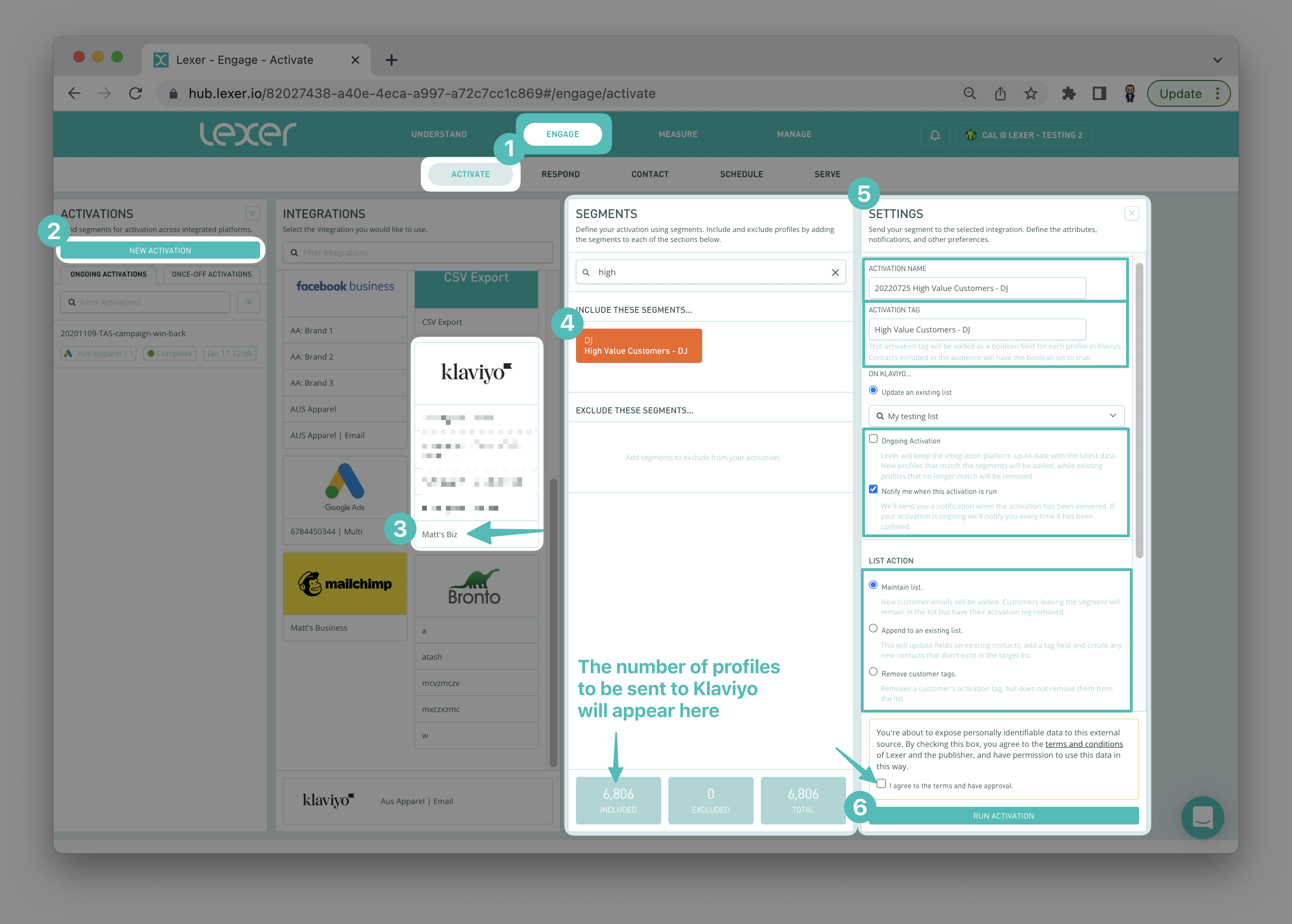Select Append to an existing list option
Image resolution: width=1292 pixels, height=924 pixels.
[x=873, y=629]
